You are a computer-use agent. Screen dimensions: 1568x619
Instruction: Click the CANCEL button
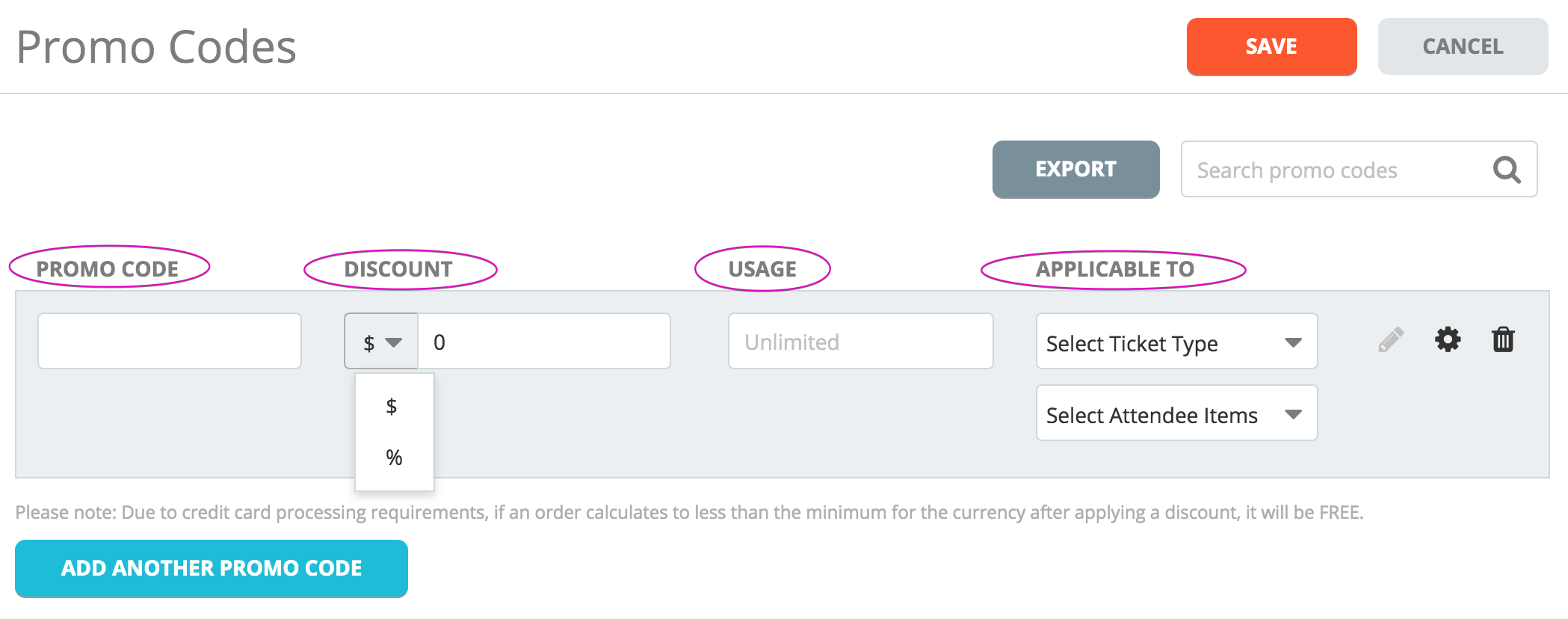(1463, 46)
